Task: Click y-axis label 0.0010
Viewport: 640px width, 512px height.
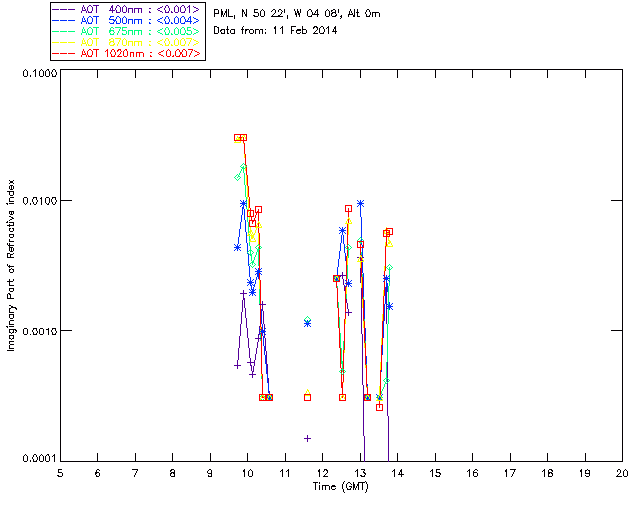Action: tap(39, 331)
